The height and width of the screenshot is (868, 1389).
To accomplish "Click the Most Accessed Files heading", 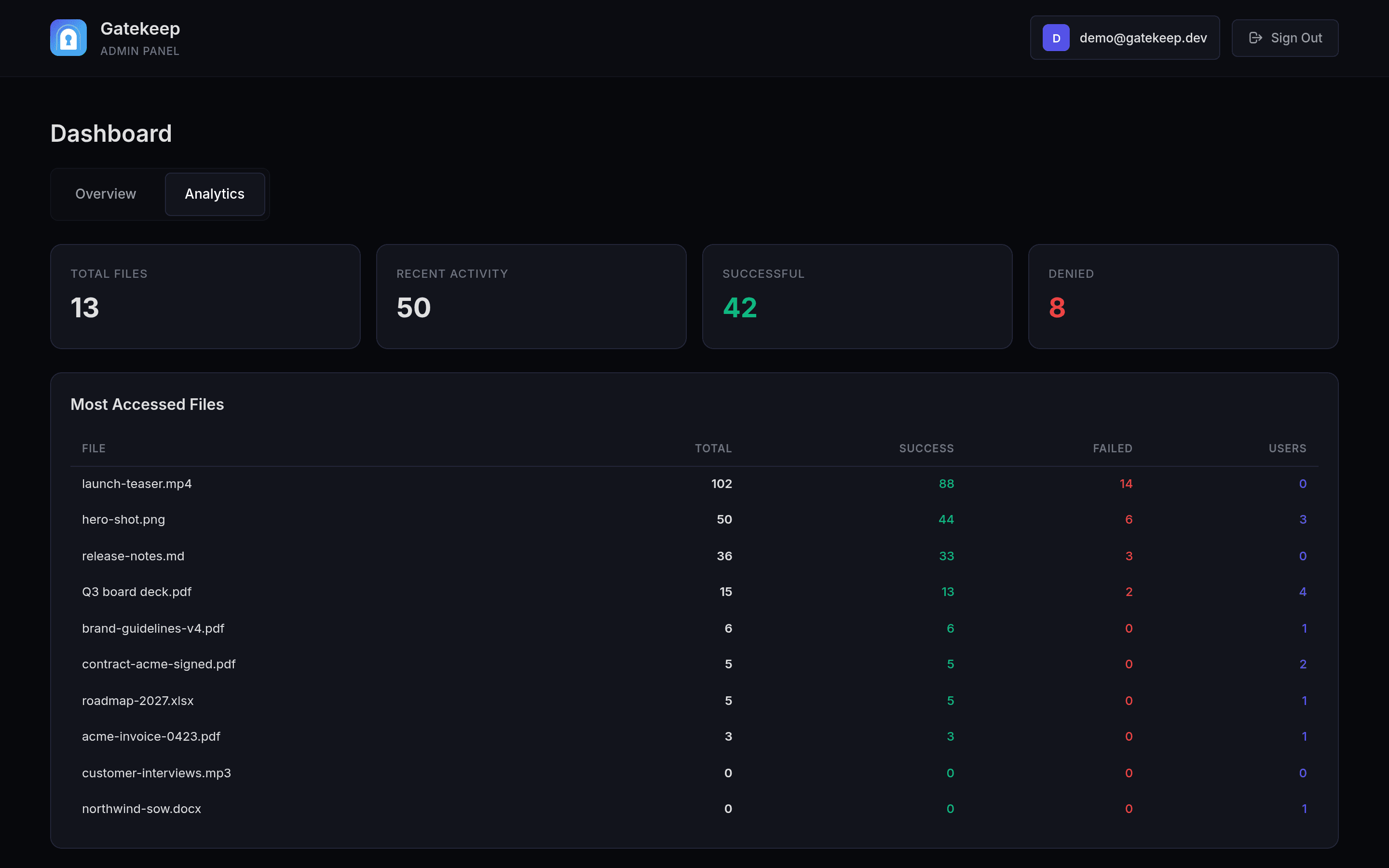I will tap(147, 405).
